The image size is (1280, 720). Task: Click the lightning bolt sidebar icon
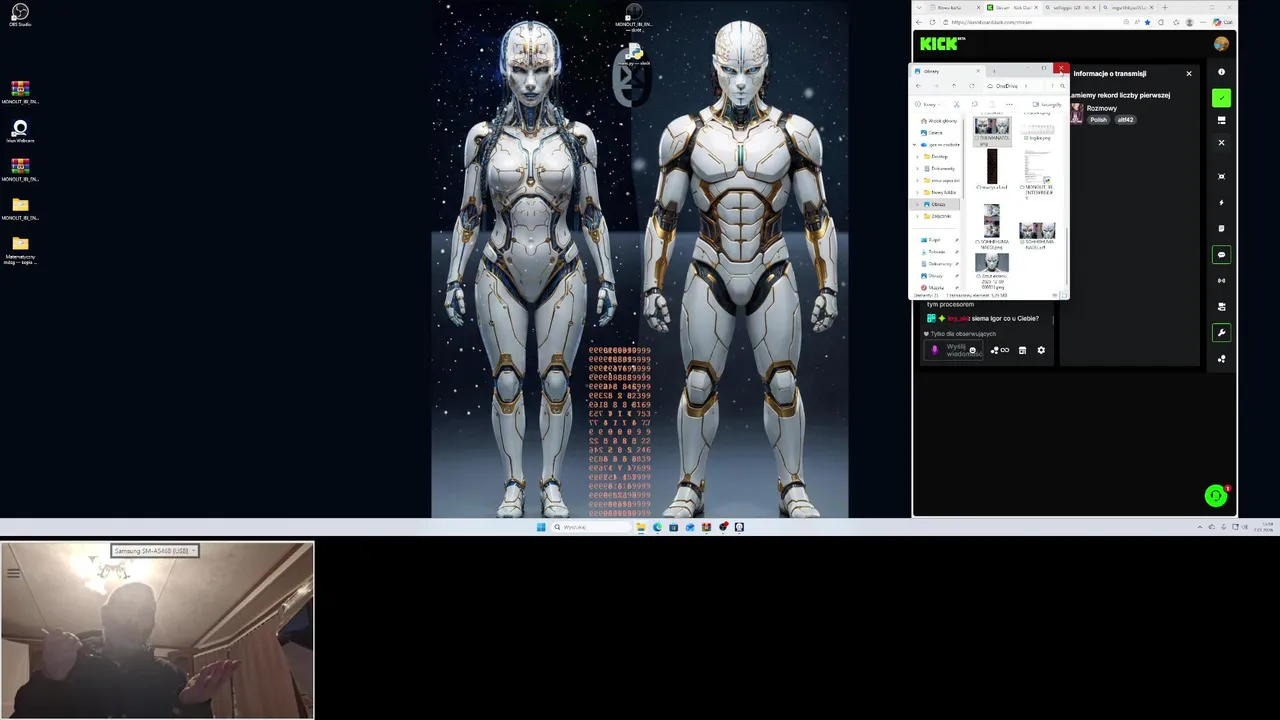coord(1221,203)
